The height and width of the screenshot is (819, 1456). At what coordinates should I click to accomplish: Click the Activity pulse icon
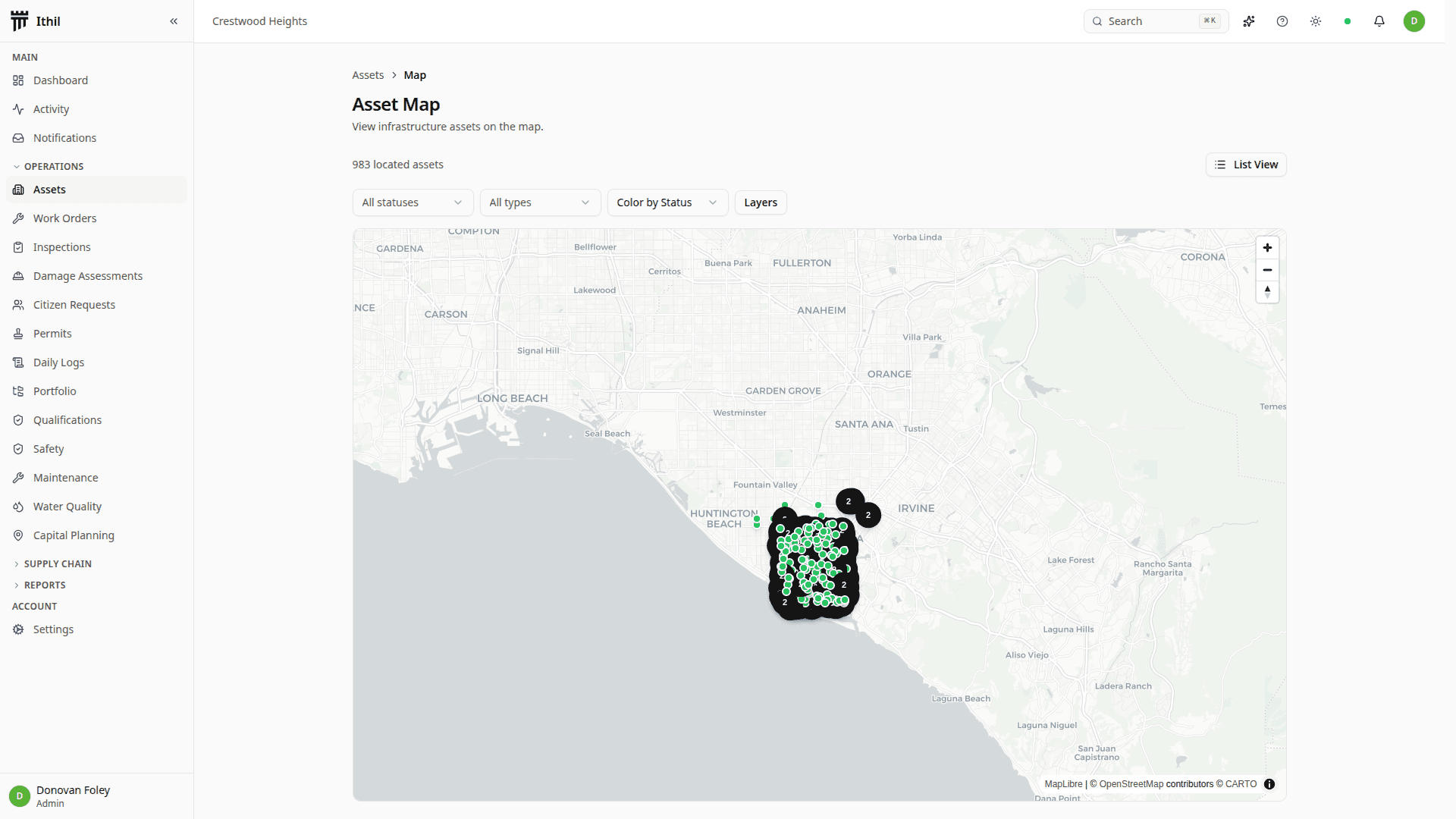coord(18,109)
